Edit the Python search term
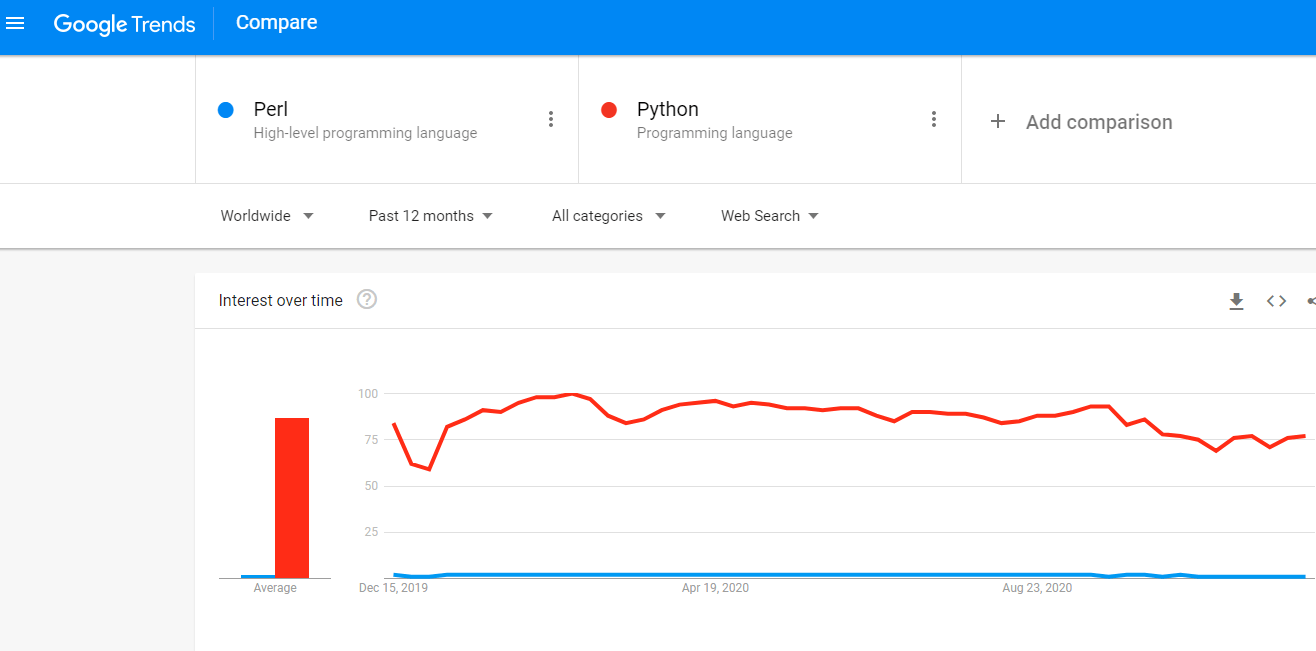The height and width of the screenshot is (651, 1316). pos(667,110)
